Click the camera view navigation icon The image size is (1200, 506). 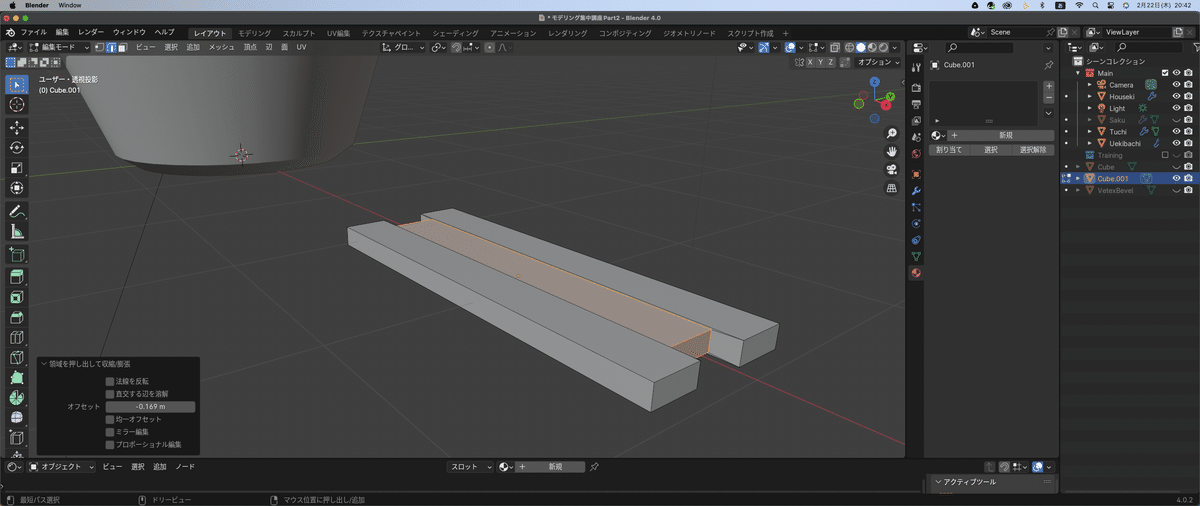click(x=891, y=169)
